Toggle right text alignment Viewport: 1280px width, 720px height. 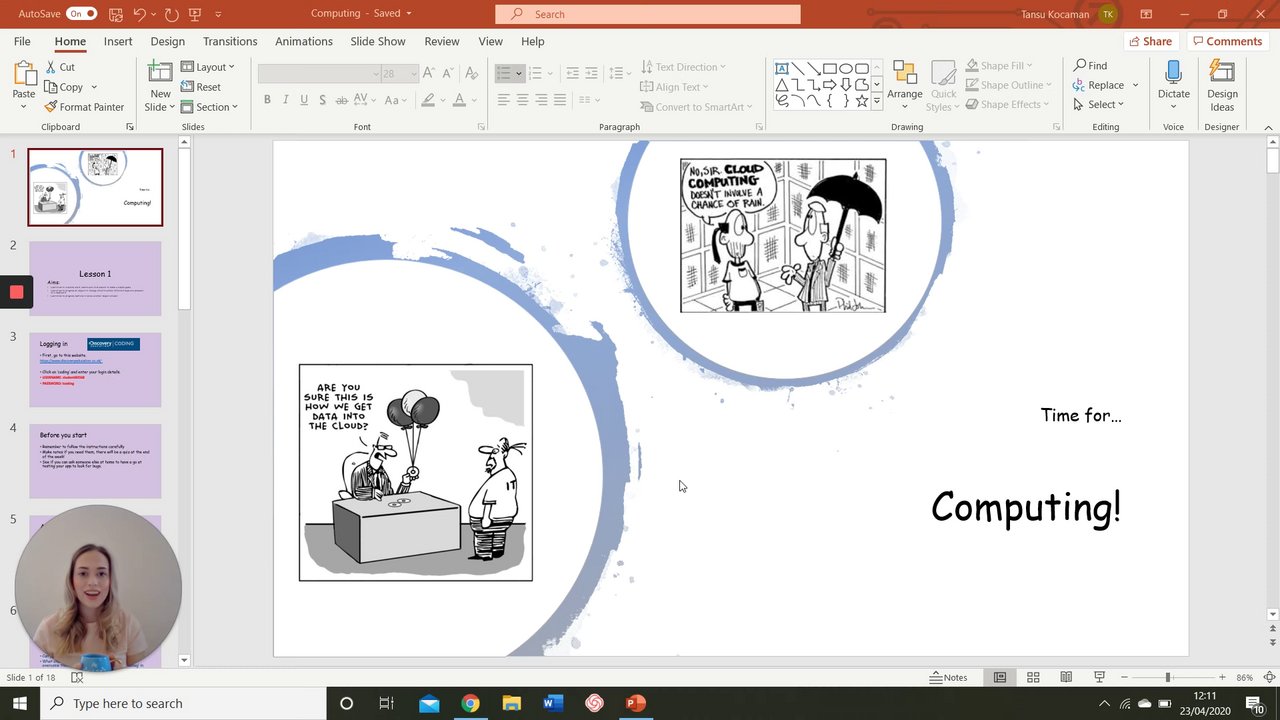[x=541, y=100]
